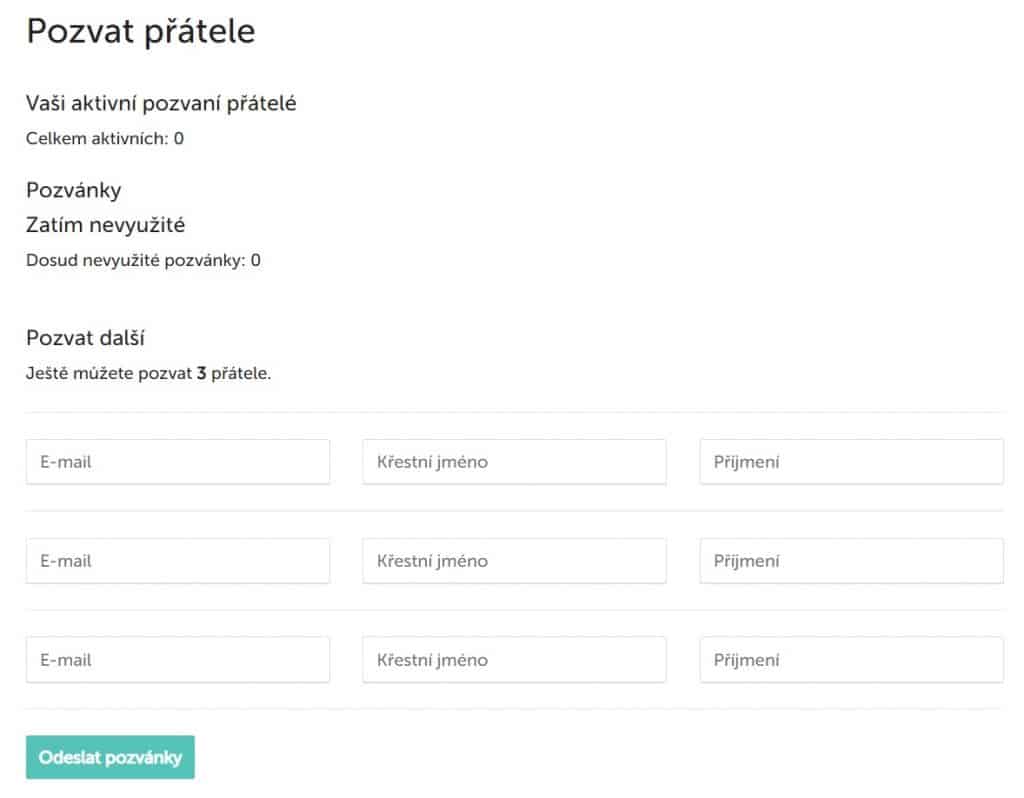Image resolution: width=1024 pixels, height=798 pixels.
Task: Select the E-mail field in the third row
Action: pyautogui.click(x=178, y=660)
